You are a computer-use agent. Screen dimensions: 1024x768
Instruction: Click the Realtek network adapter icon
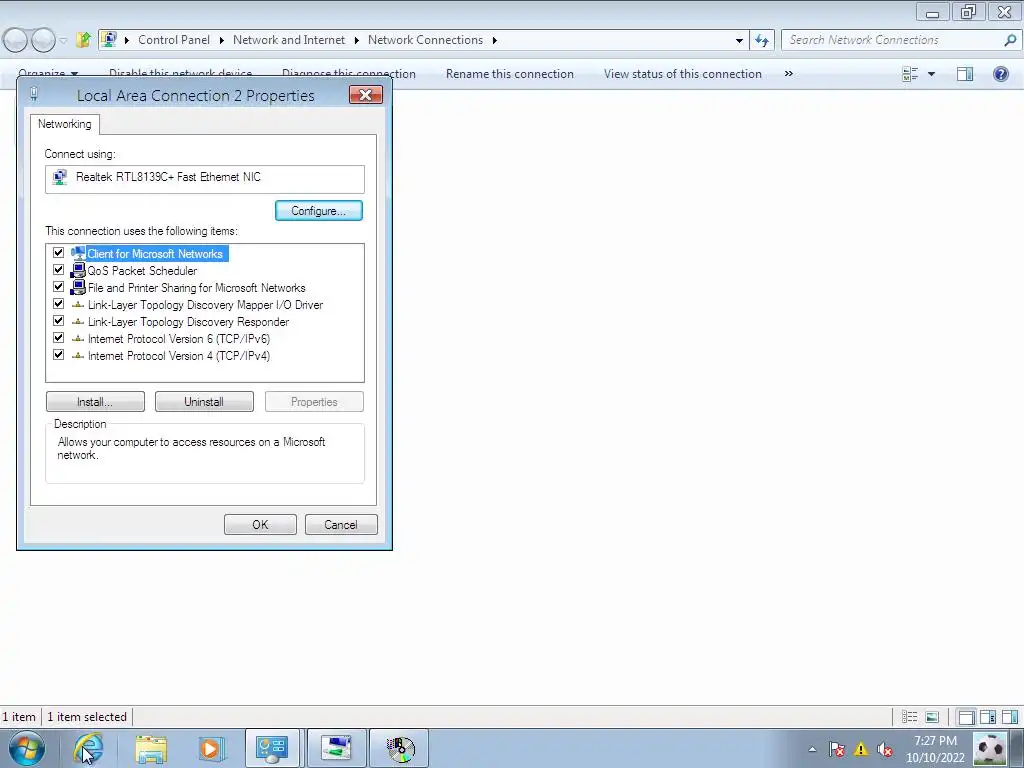(60, 177)
